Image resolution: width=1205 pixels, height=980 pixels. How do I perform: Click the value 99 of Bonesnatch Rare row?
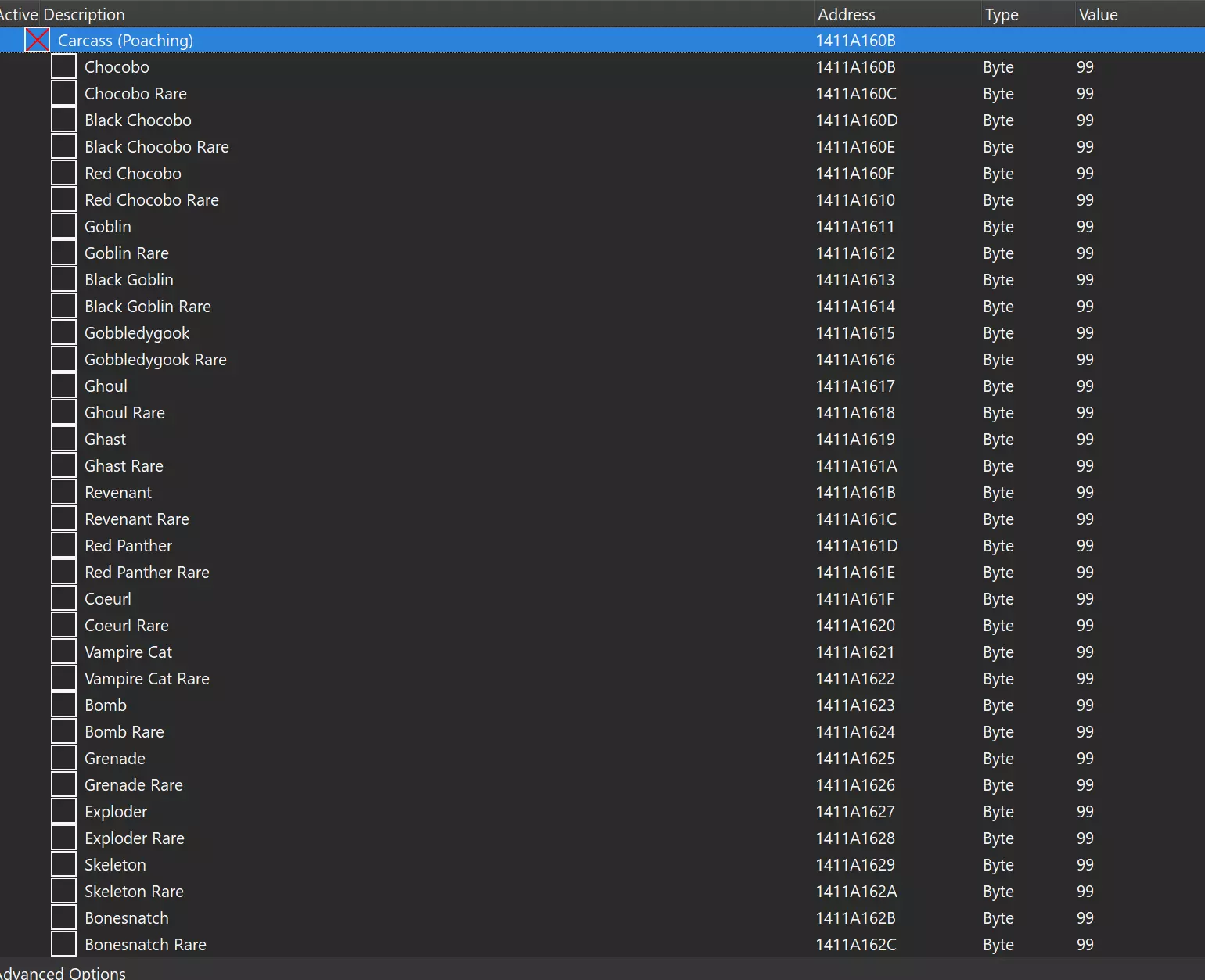tap(1085, 944)
